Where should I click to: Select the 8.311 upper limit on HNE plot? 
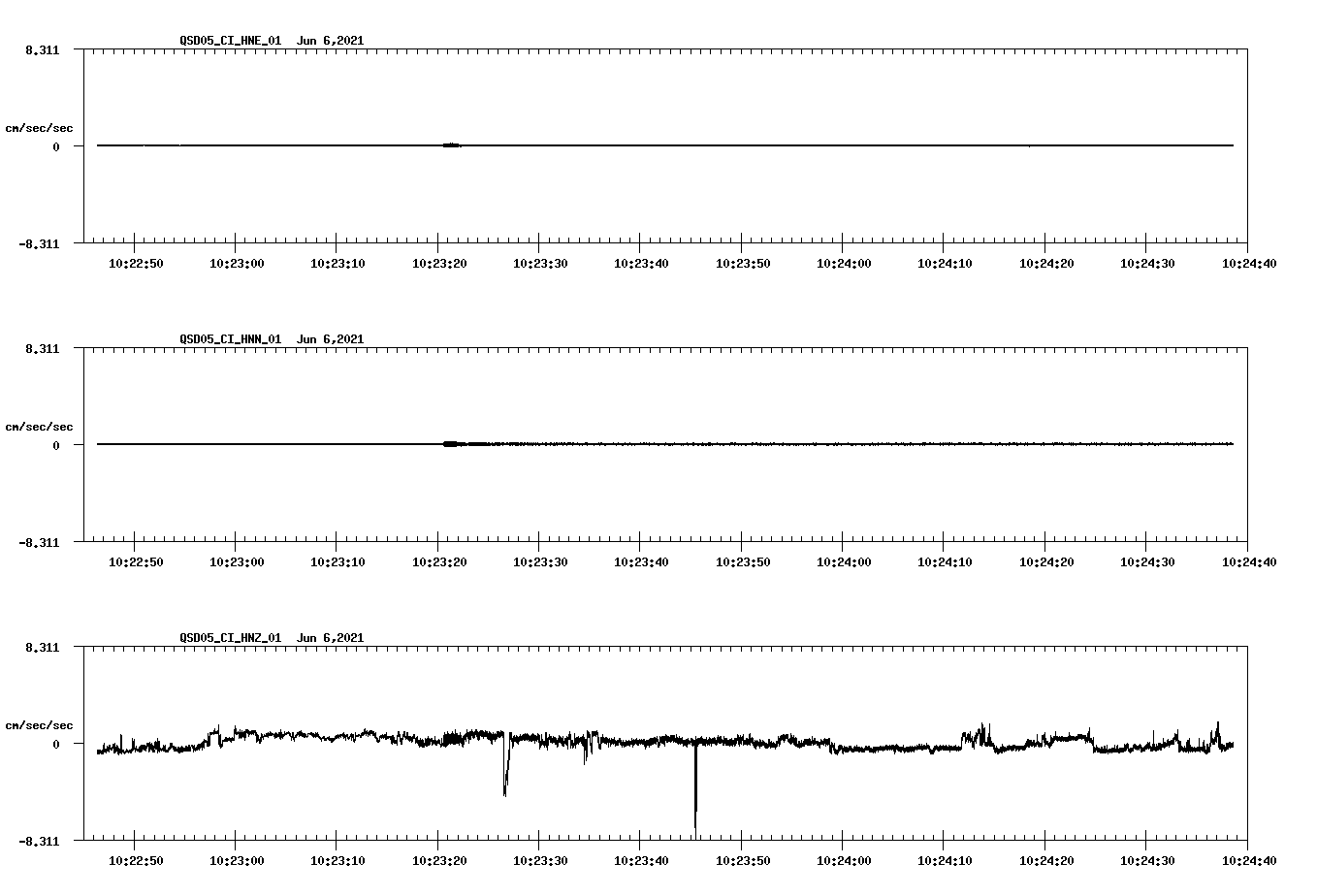point(42,49)
